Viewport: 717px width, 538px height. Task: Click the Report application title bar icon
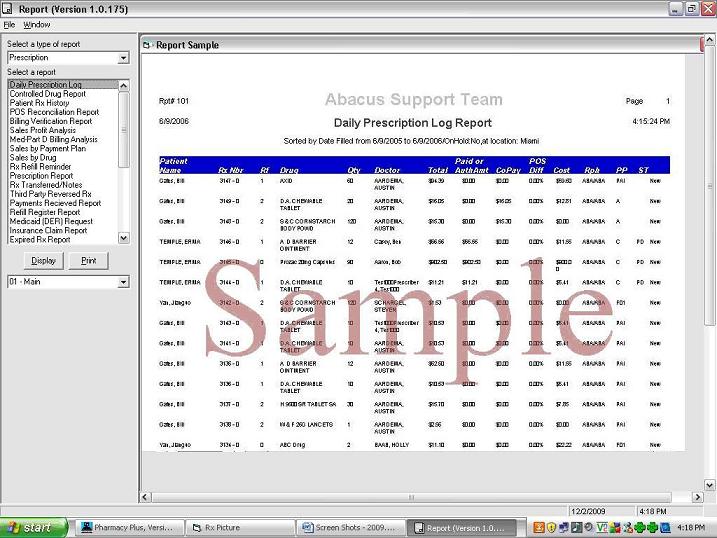[7, 8]
